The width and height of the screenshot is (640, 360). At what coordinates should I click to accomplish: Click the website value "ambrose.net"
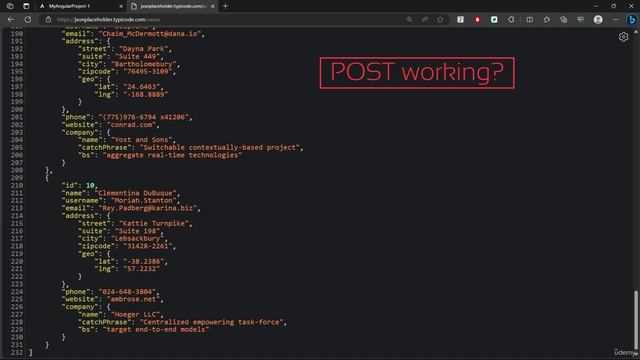133,299
